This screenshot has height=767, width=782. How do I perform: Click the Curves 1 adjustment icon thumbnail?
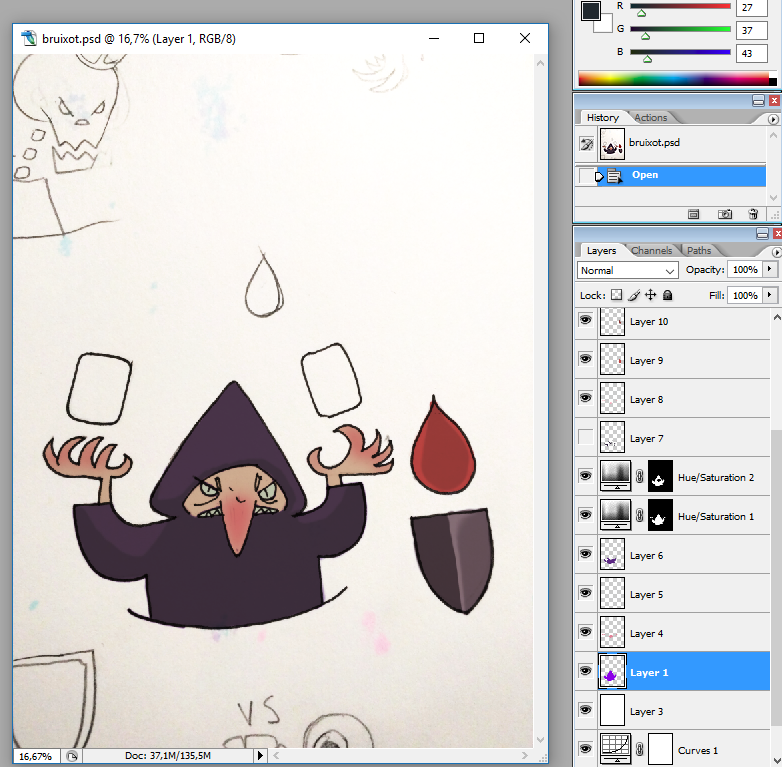615,749
